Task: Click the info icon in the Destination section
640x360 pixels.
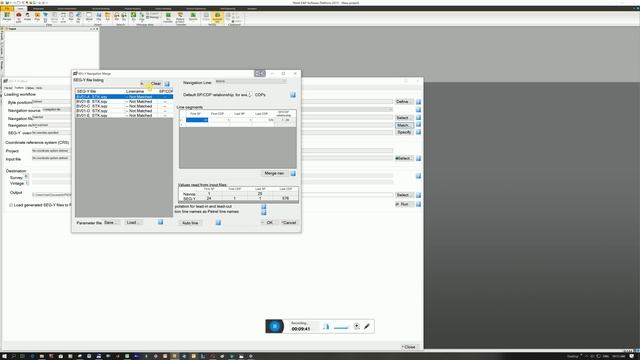Action: [x=418, y=176]
